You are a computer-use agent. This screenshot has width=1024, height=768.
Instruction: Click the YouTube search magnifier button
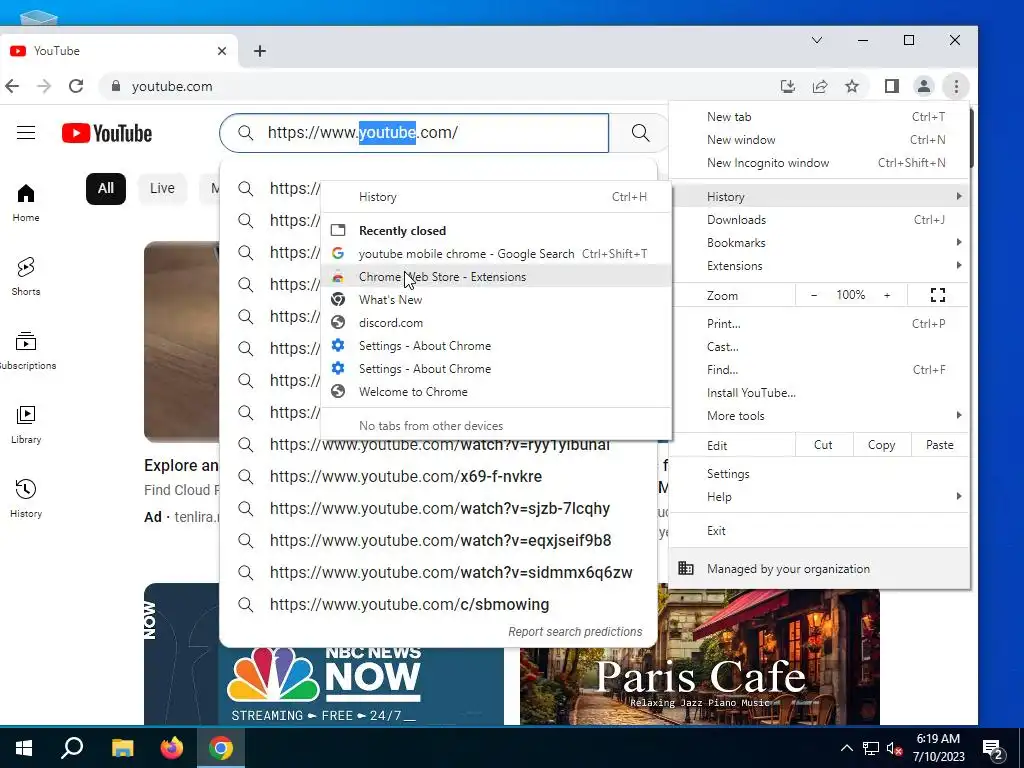click(x=640, y=133)
